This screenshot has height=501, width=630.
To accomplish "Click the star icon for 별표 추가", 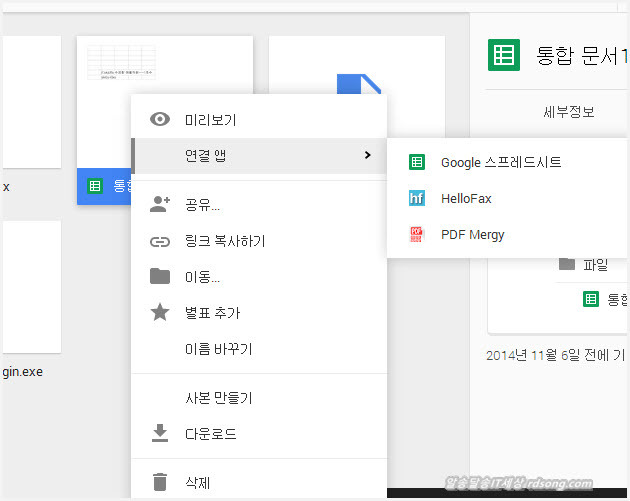I will 160,313.
